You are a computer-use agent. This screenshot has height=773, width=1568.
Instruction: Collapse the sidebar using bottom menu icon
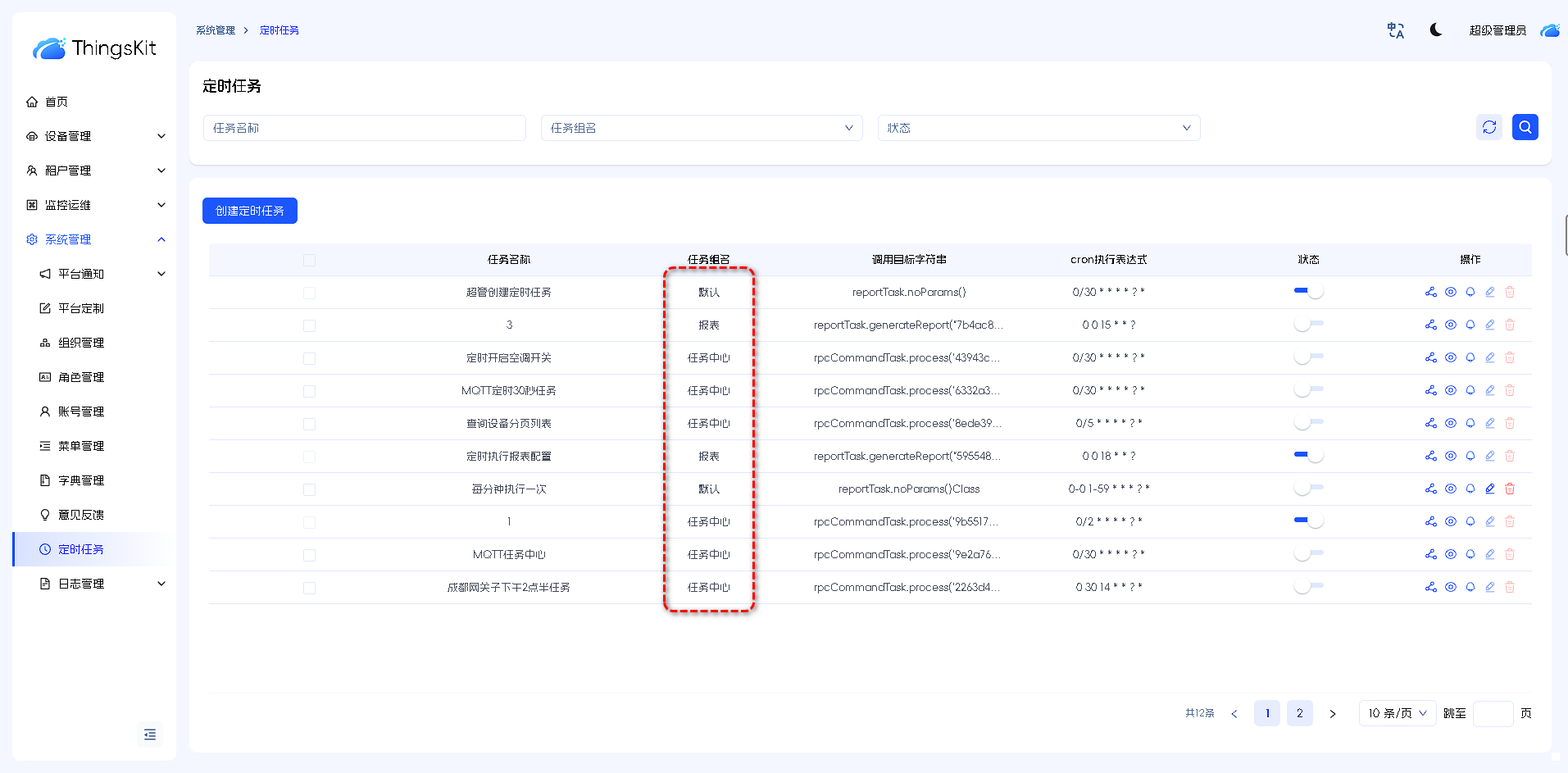[x=150, y=734]
